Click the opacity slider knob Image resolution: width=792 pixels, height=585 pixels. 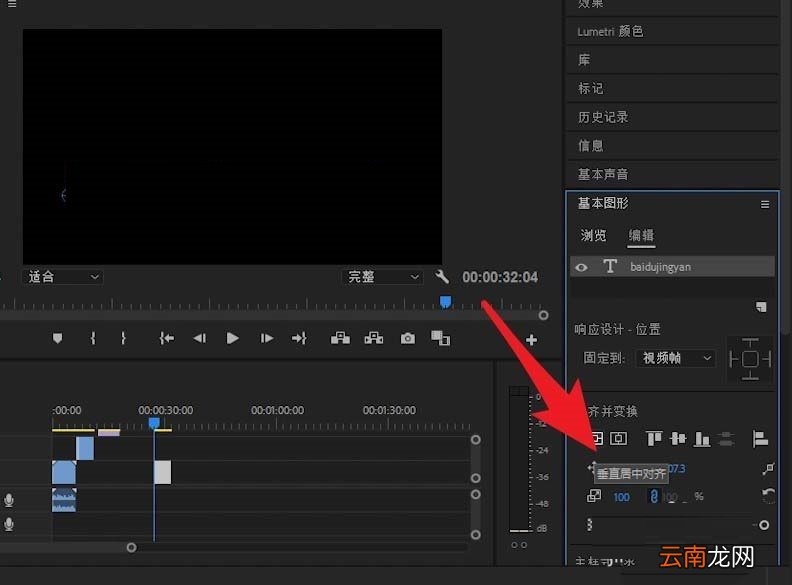click(764, 525)
